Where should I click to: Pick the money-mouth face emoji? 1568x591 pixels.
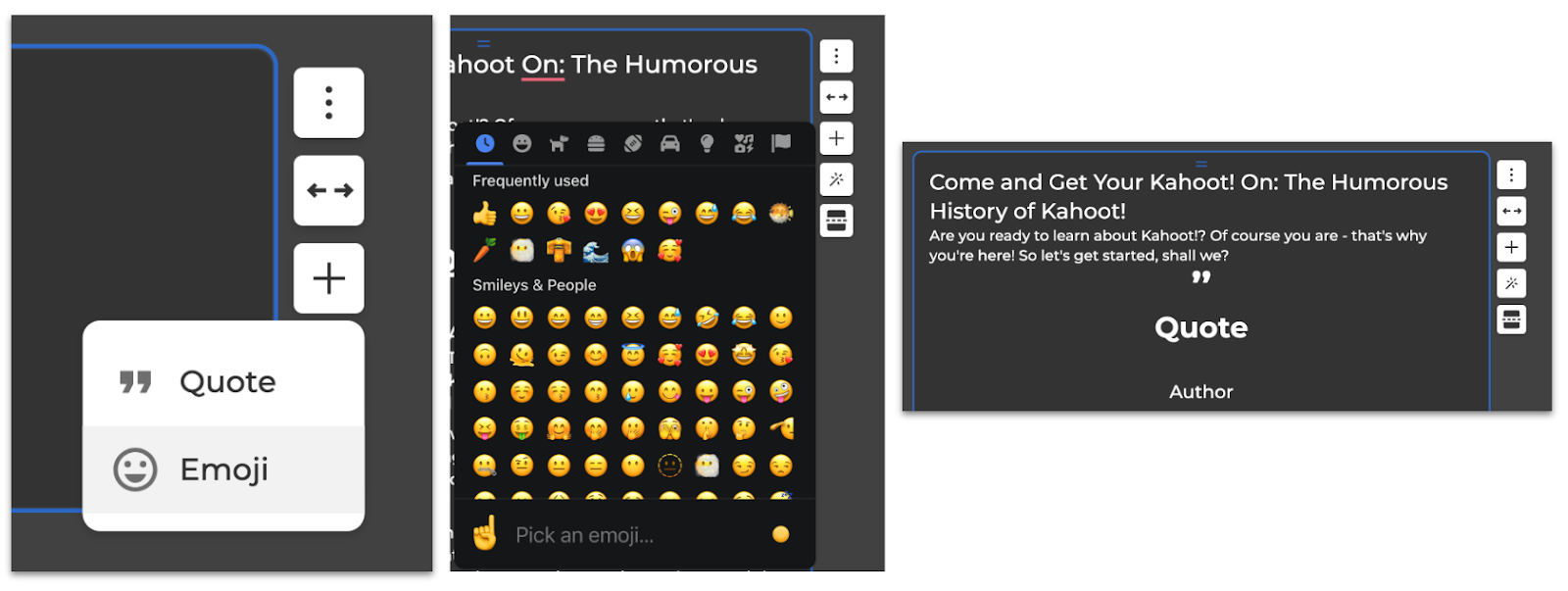(522, 429)
